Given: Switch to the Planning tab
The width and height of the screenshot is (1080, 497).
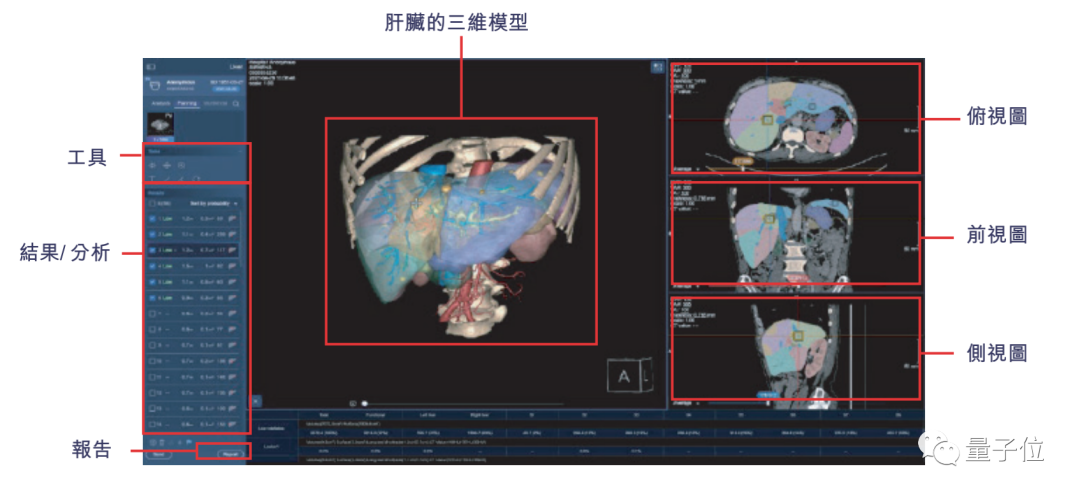Looking at the screenshot, I should coord(187,103).
